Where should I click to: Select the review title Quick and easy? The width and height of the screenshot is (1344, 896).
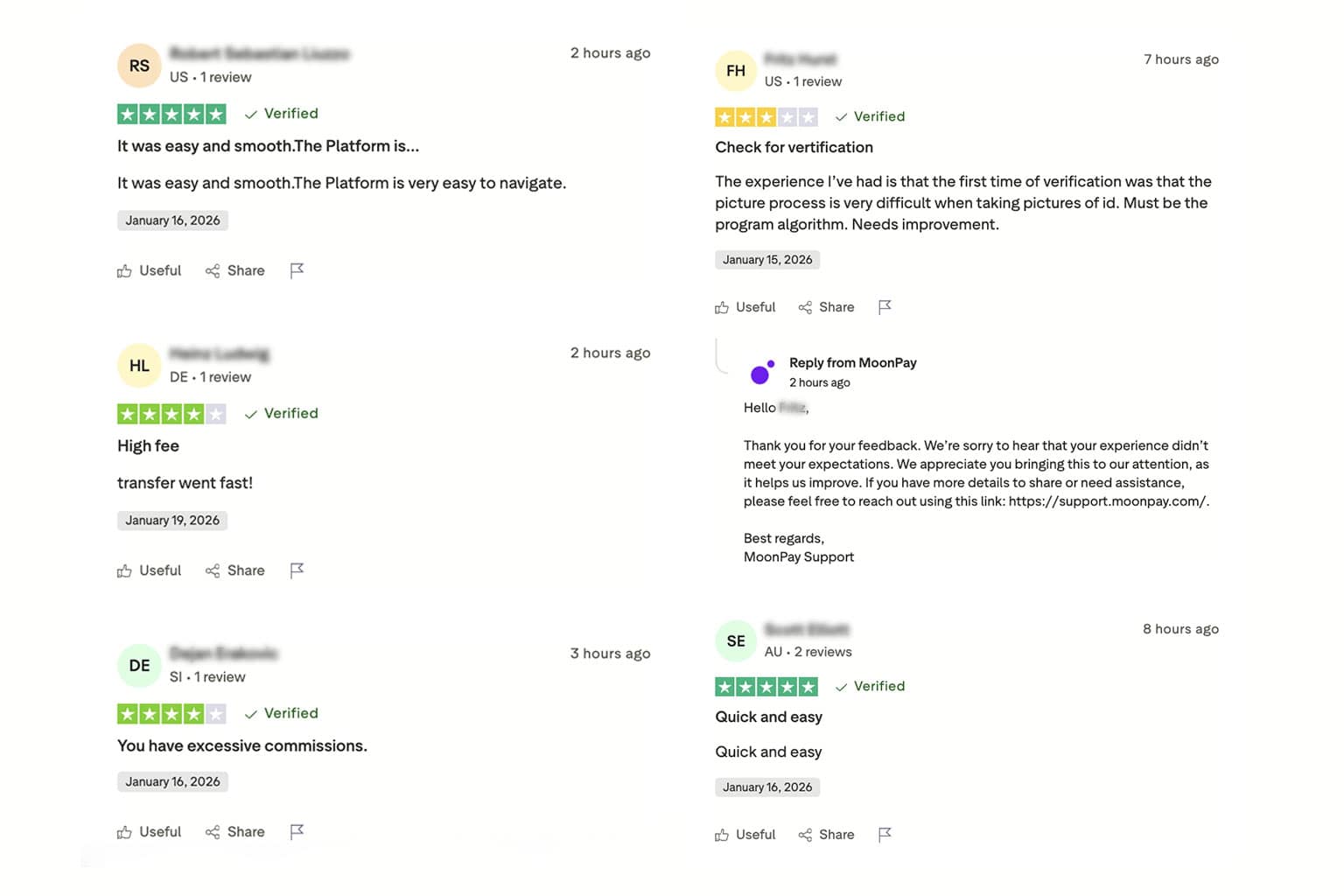pos(767,717)
